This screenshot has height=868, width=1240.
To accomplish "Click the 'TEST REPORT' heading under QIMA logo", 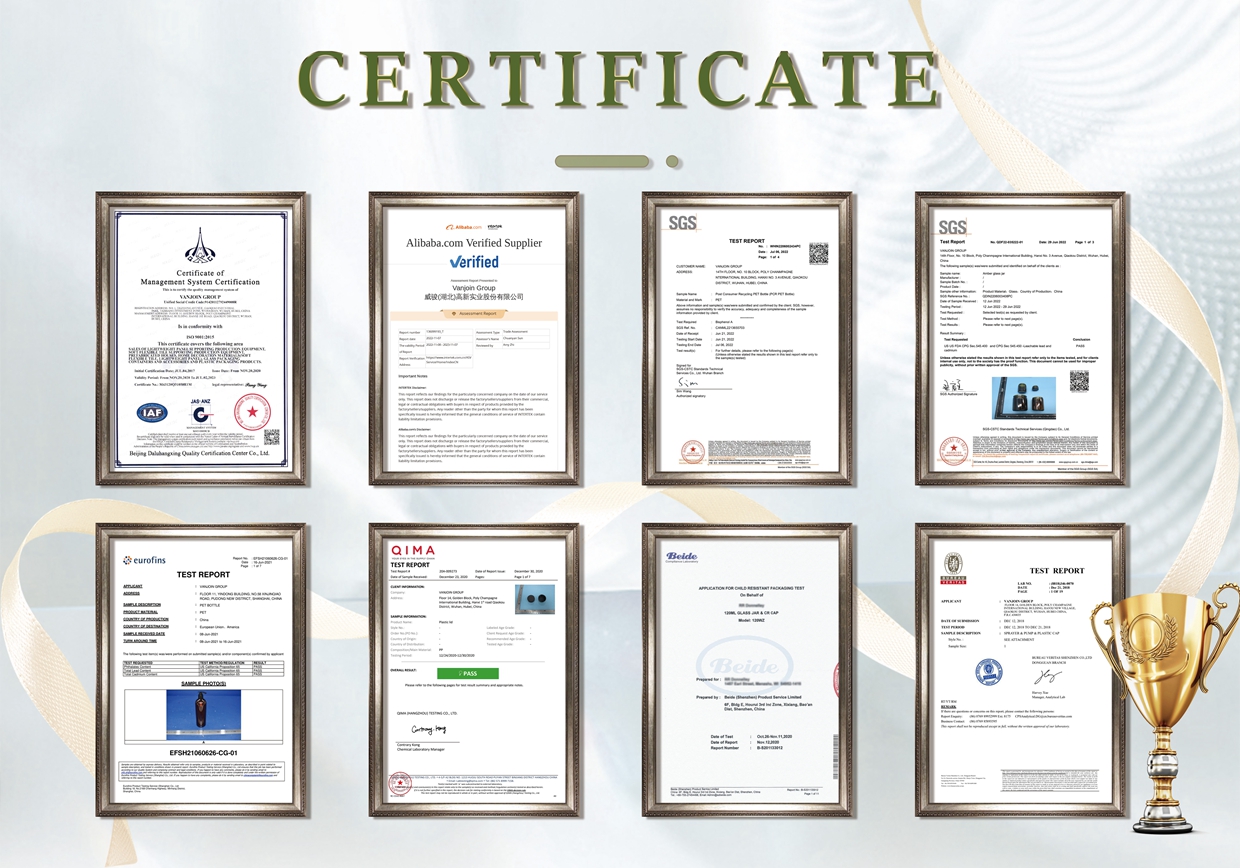I will 410,565.
